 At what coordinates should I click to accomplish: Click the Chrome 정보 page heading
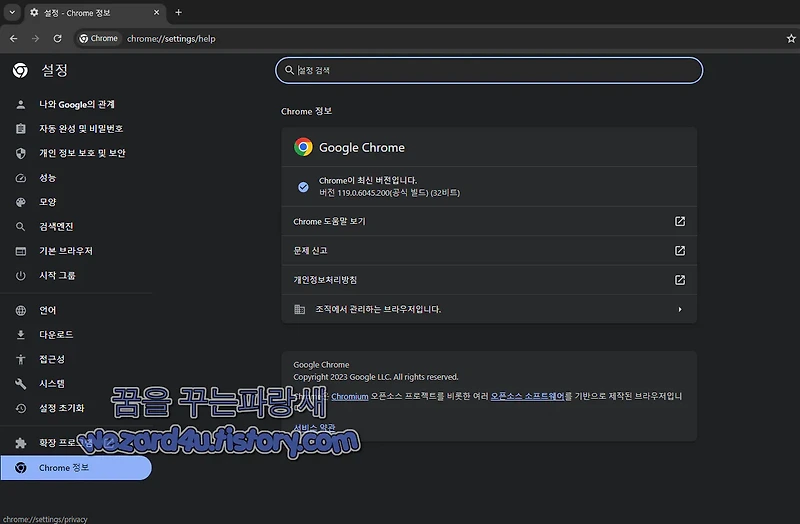click(306, 111)
